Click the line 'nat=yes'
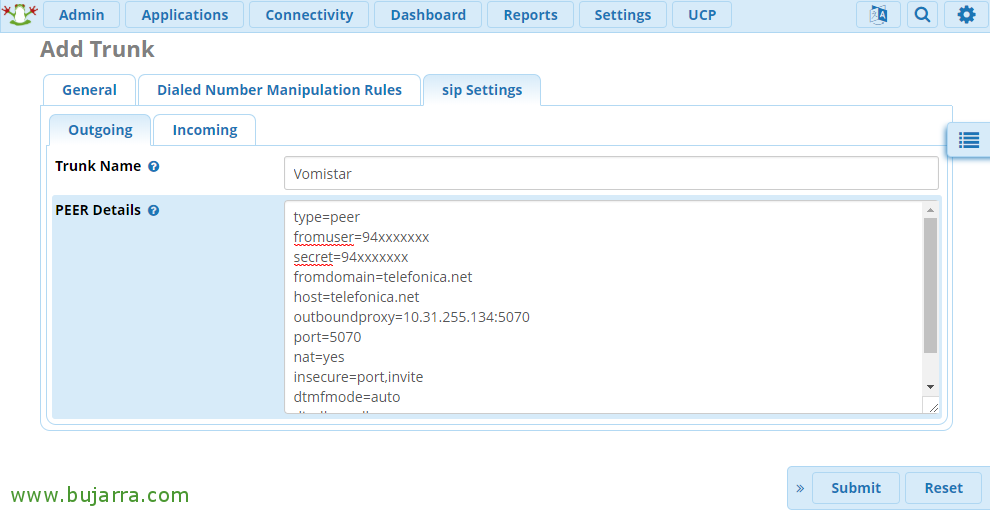Viewport: 990px width, 517px height. coord(319,357)
